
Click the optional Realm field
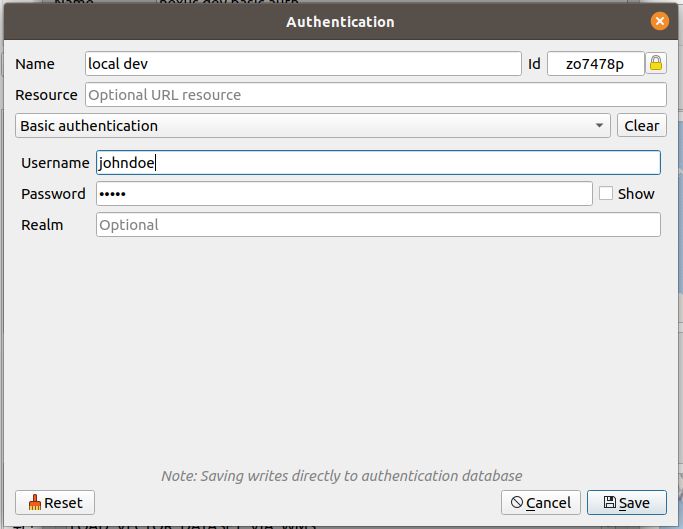[x=378, y=224]
